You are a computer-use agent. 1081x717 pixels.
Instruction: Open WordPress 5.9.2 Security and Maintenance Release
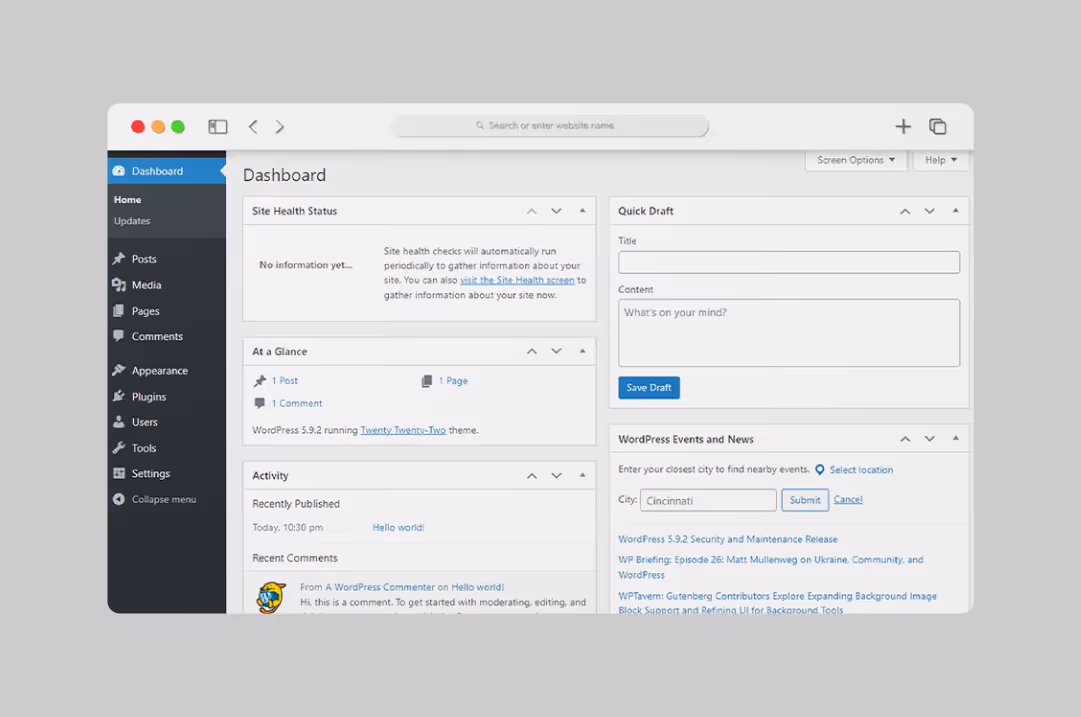pyautogui.click(x=728, y=539)
